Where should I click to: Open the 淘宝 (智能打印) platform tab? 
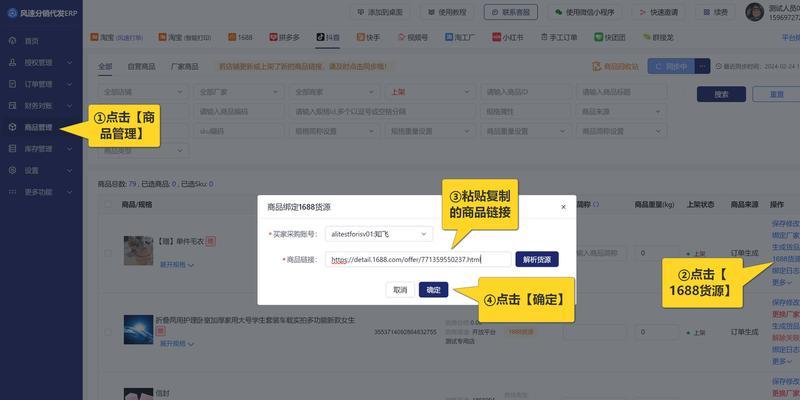coord(185,37)
